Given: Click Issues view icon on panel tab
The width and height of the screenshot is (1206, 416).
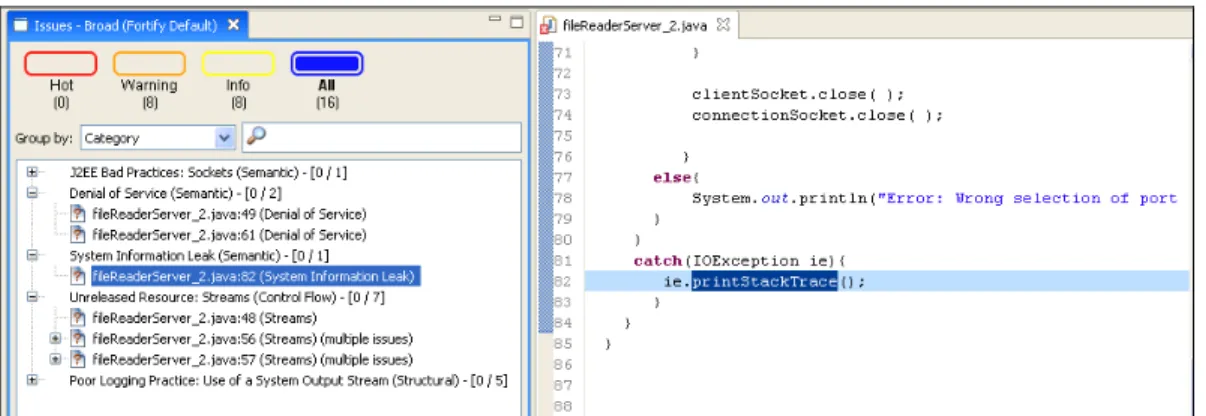Looking at the screenshot, I should pos(20,25).
